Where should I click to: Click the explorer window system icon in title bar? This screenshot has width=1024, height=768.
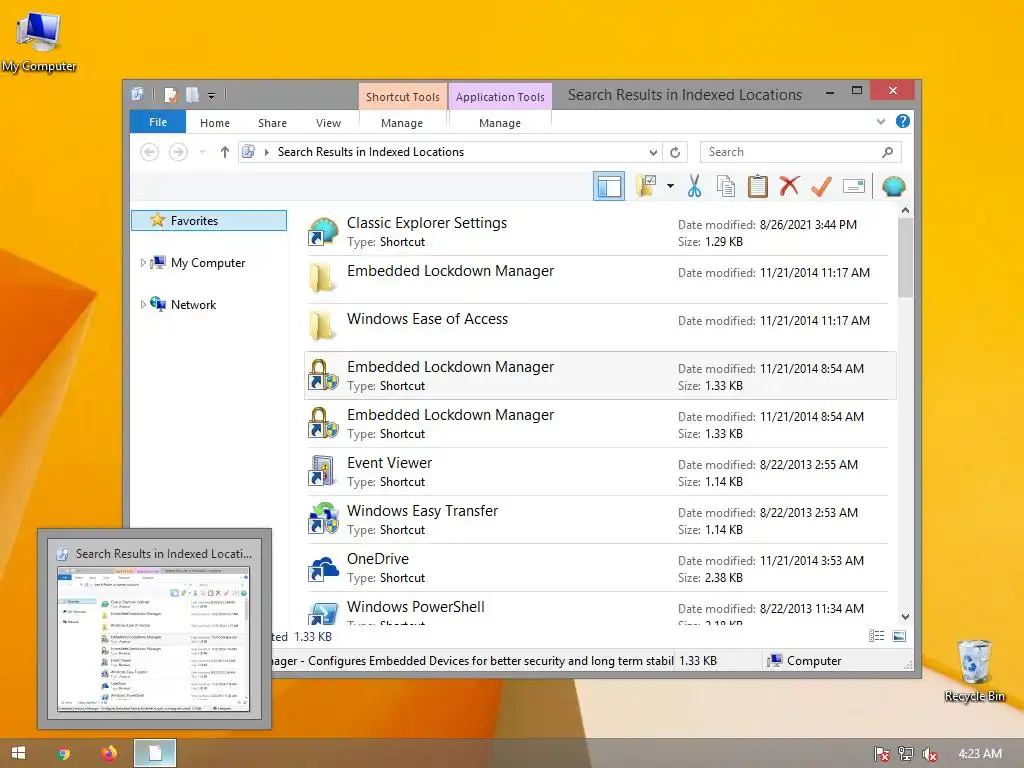137,95
